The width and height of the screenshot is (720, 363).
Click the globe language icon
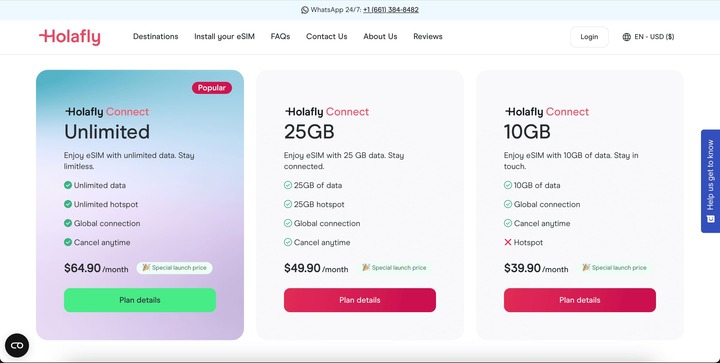tap(626, 37)
